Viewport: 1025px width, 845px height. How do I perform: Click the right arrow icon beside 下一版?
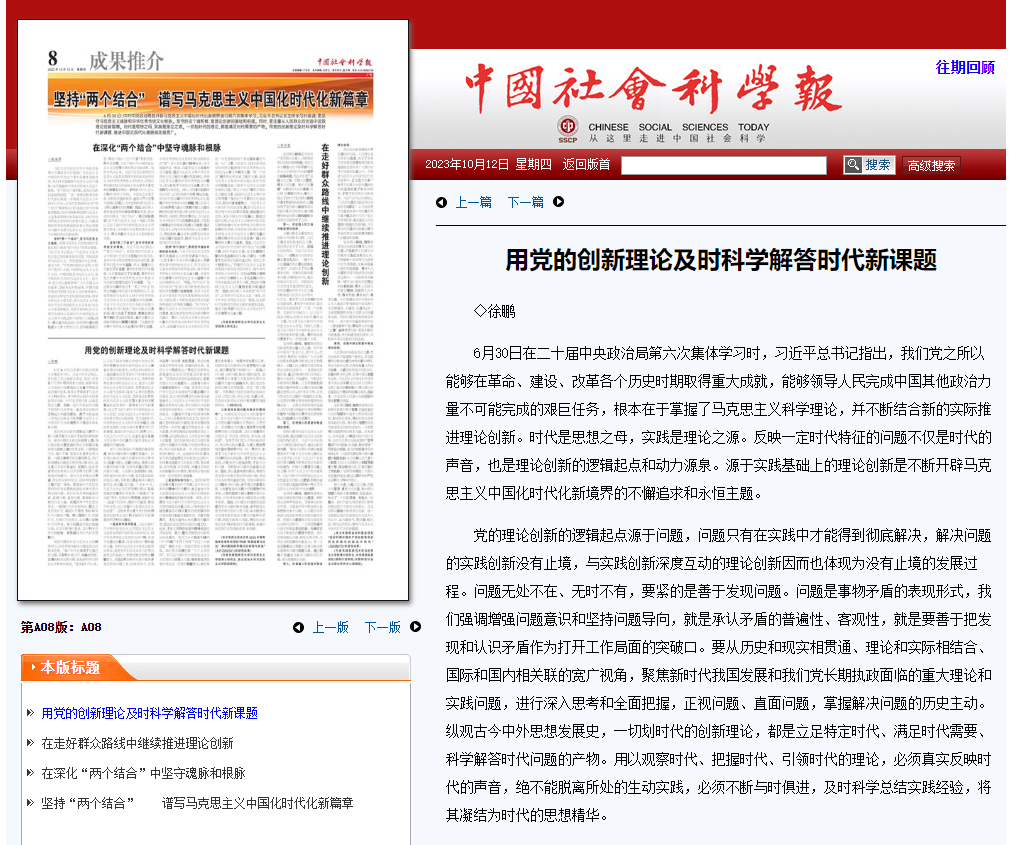click(416, 627)
